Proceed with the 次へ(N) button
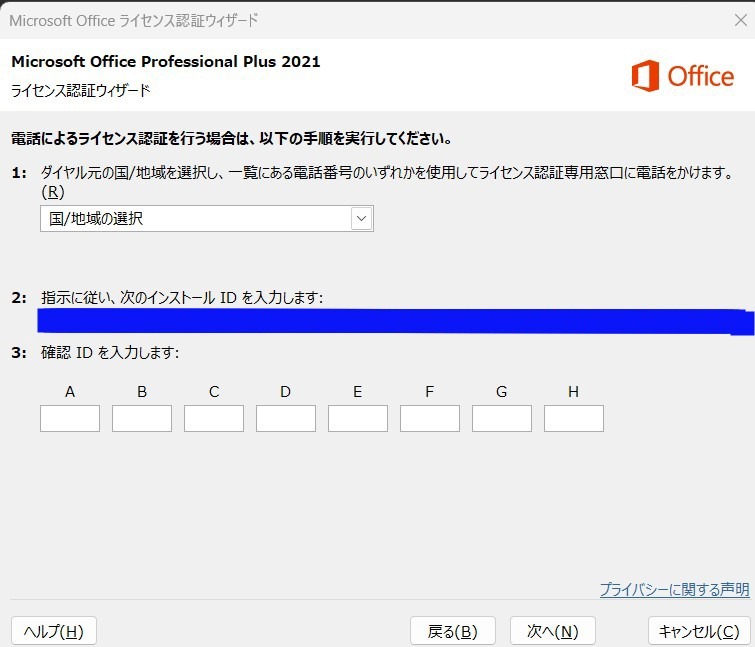 click(553, 631)
